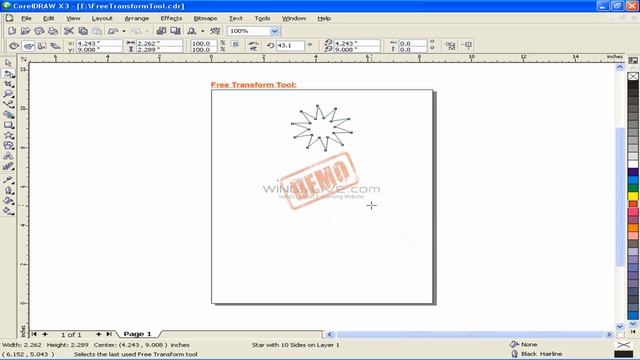This screenshot has width=640, height=360.
Task: Click the horizontal scrollbar right arrow
Action: coord(609,334)
